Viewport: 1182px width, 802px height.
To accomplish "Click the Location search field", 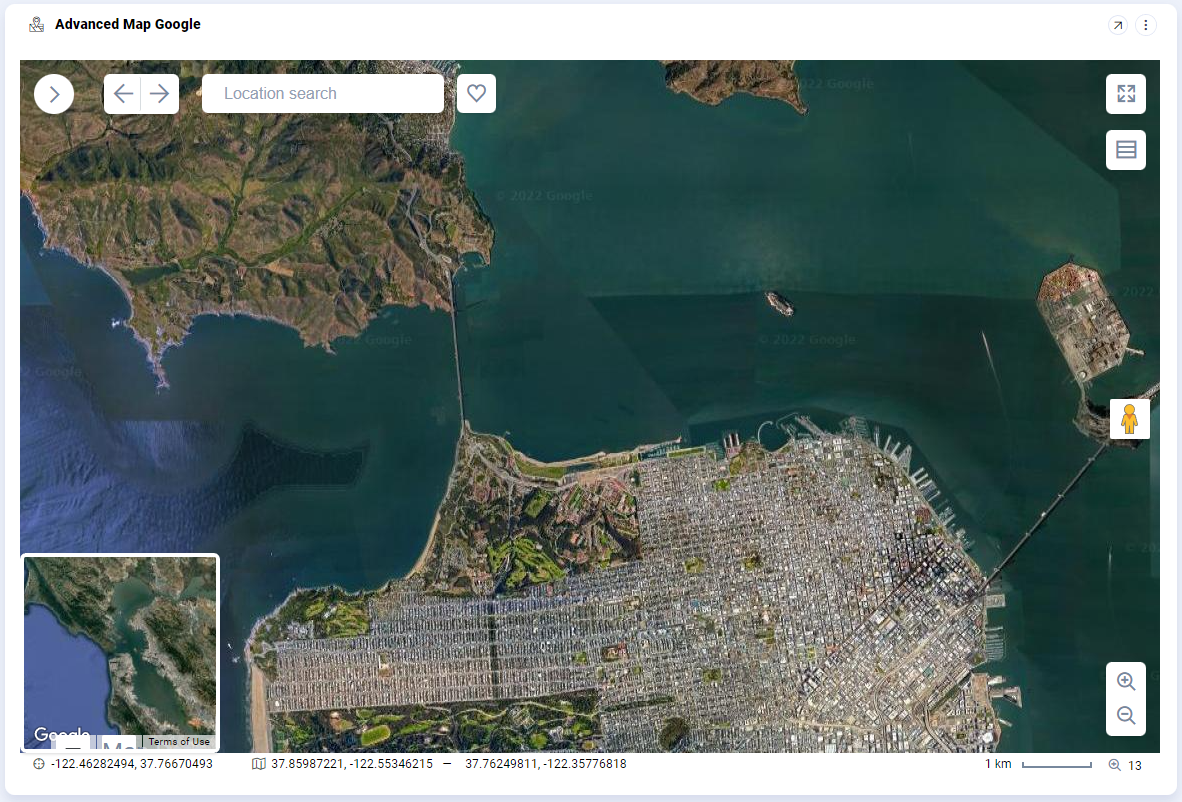I will tap(323, 93).
